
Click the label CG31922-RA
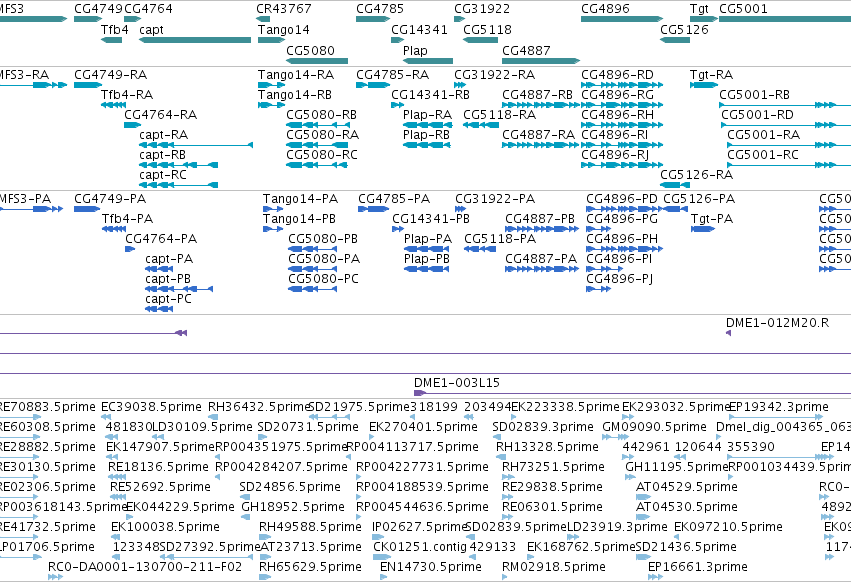pyautogui.click(x=494, y=74)
